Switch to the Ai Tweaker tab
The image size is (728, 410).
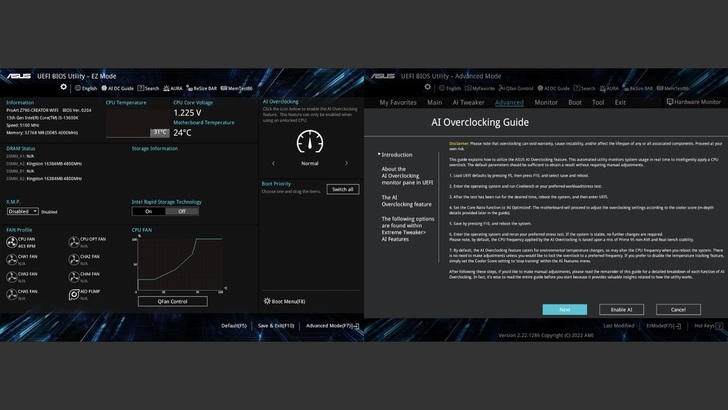point(468,103)
